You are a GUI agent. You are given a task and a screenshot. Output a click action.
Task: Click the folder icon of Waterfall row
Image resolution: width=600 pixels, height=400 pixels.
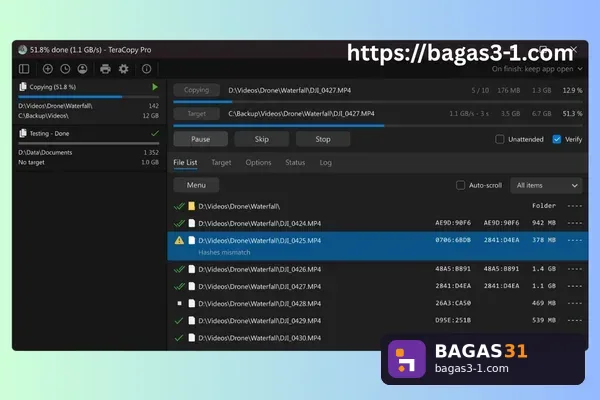pos(191,206)
